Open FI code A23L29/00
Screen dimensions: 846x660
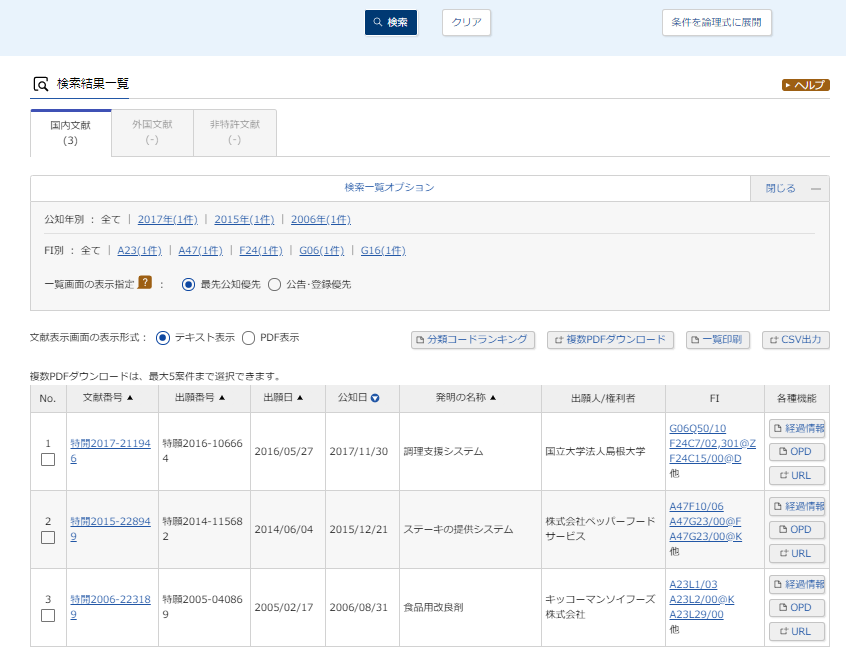(696, 615)
